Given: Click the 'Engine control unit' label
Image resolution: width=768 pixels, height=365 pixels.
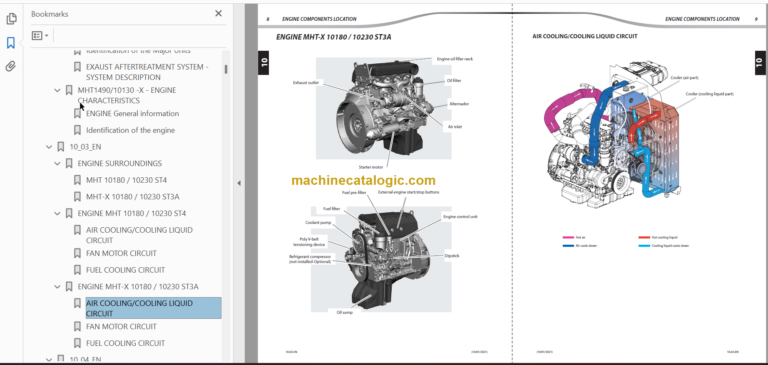Looking at the screenshot, I should (460, 216).
